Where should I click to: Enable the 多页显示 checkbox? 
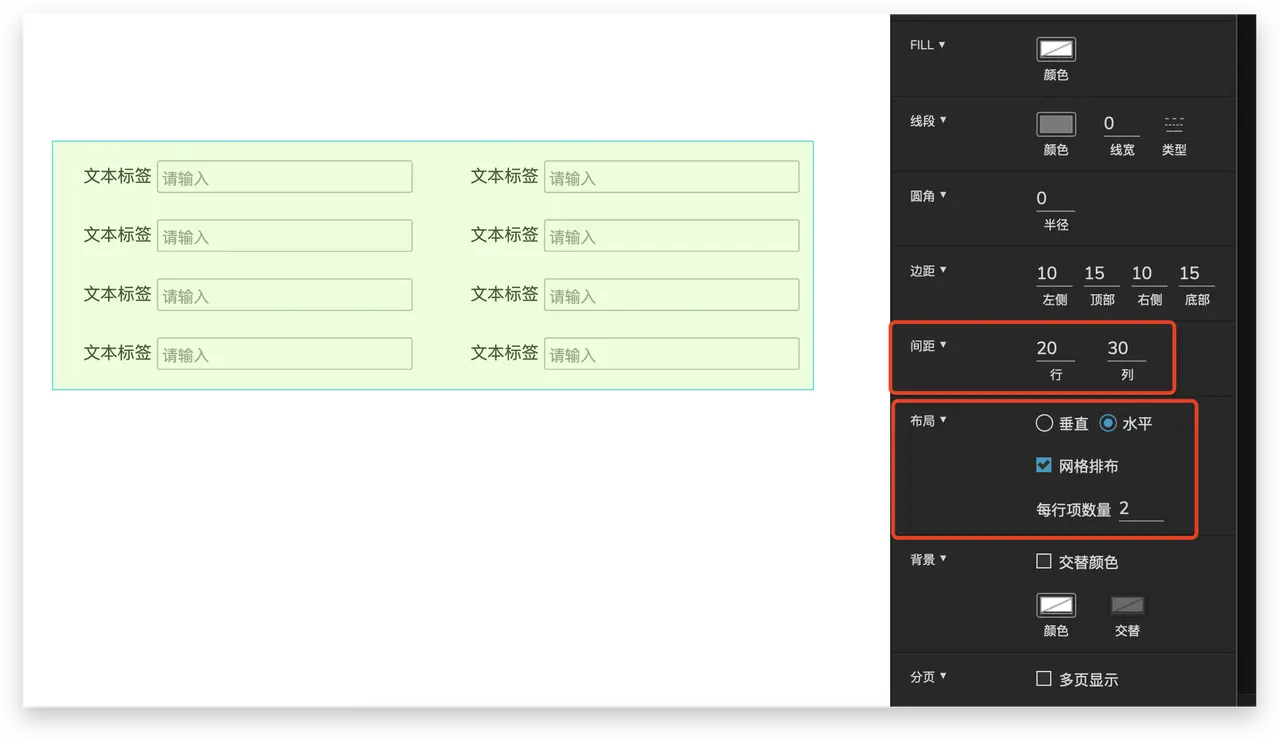1044,679
